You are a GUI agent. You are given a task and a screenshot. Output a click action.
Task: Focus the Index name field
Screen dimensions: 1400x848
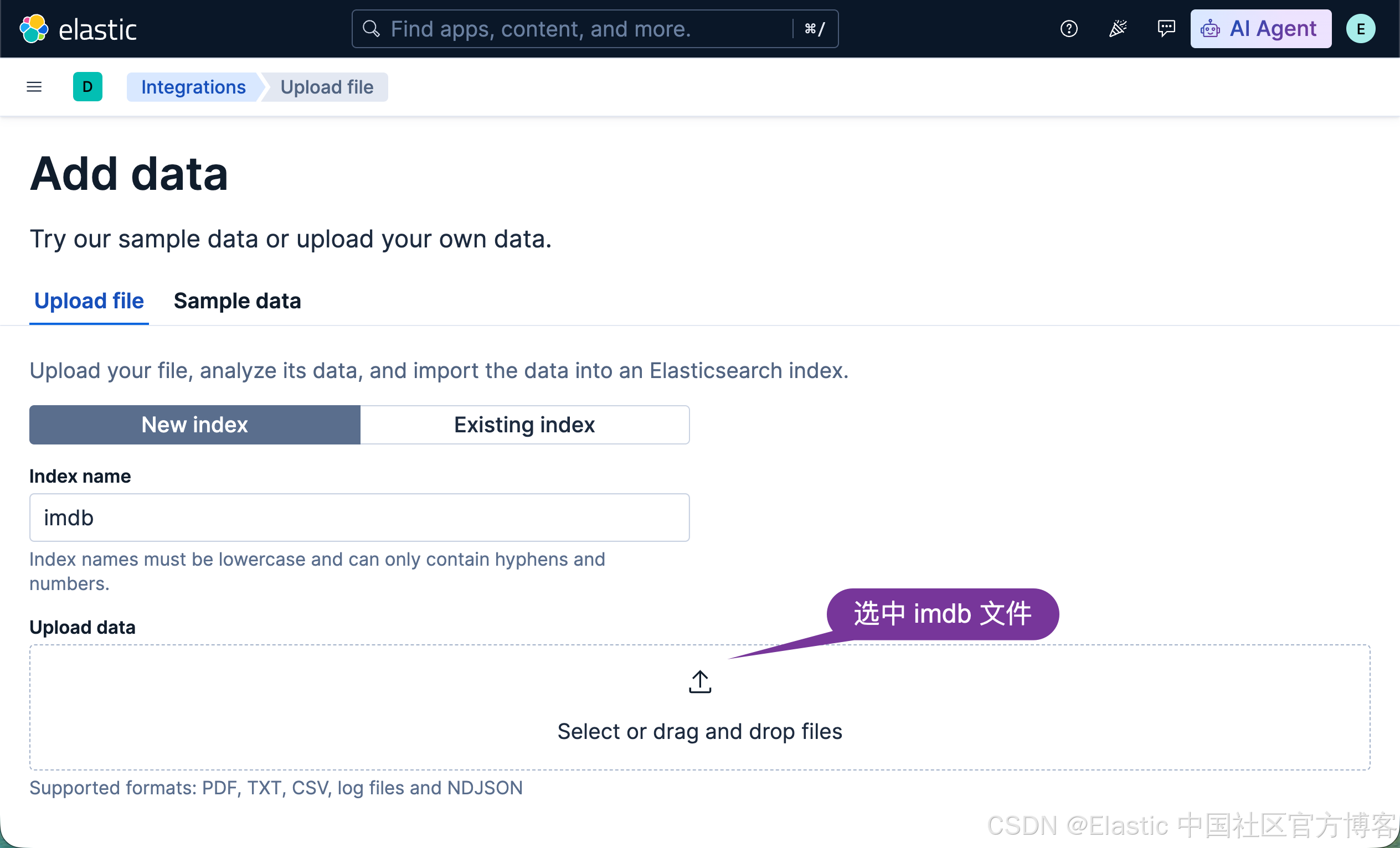(359, 518)
